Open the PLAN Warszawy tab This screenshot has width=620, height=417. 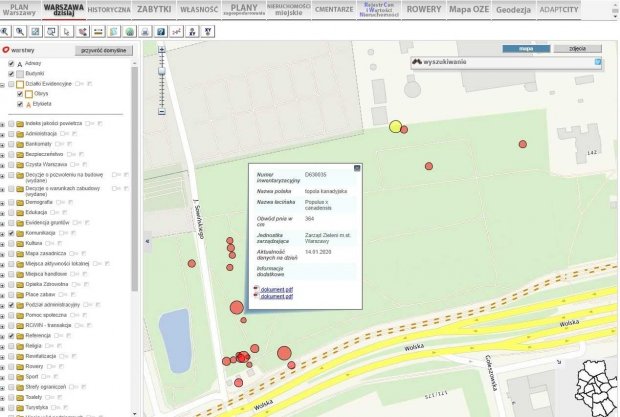pyautogui.click(x=19, y=9)
